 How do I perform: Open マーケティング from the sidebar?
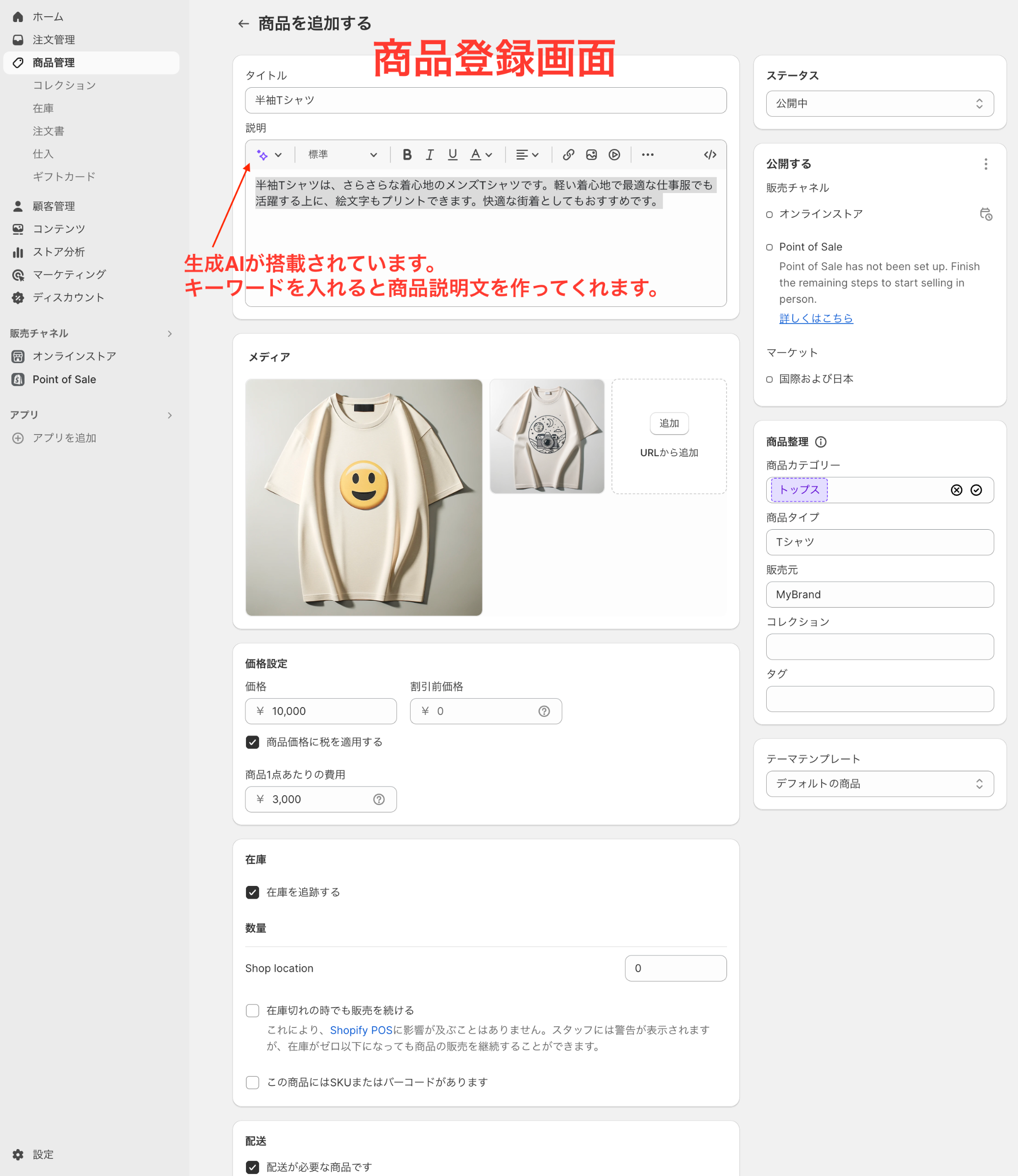[68, 274]
